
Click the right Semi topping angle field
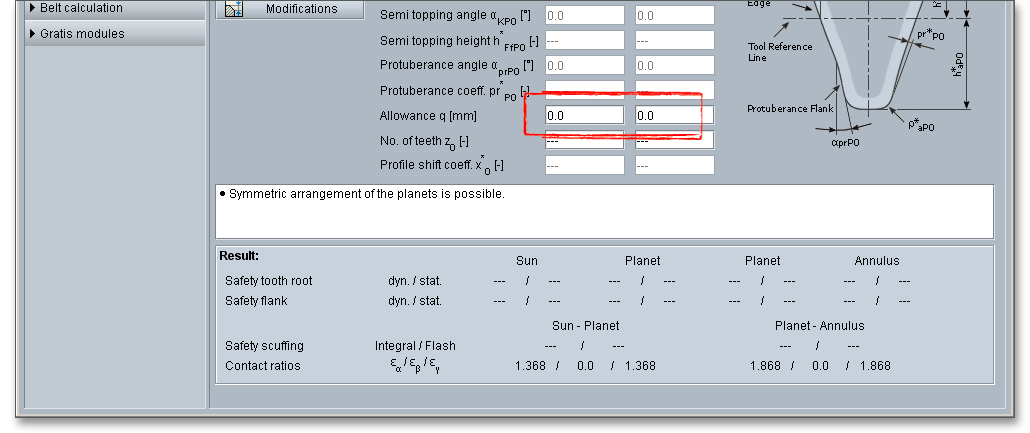point(674,16)
